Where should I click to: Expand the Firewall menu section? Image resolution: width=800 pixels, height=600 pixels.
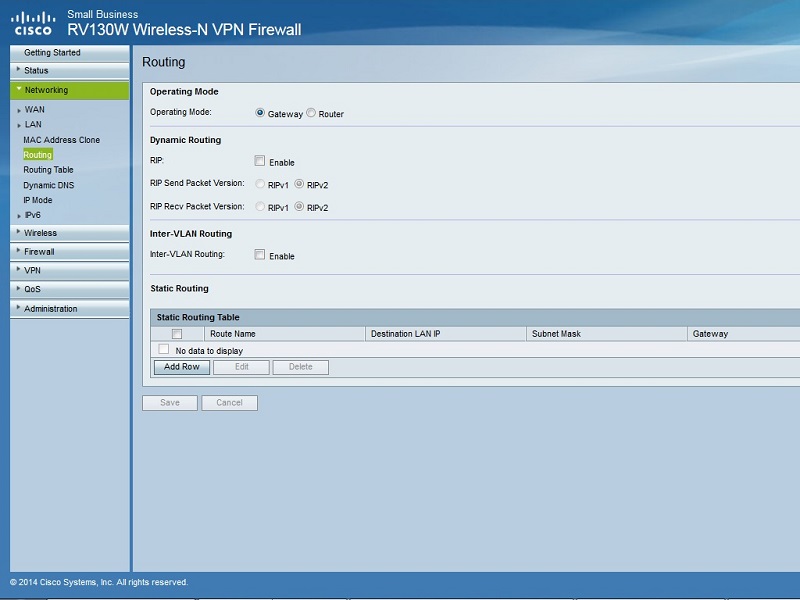pos(69,252)
